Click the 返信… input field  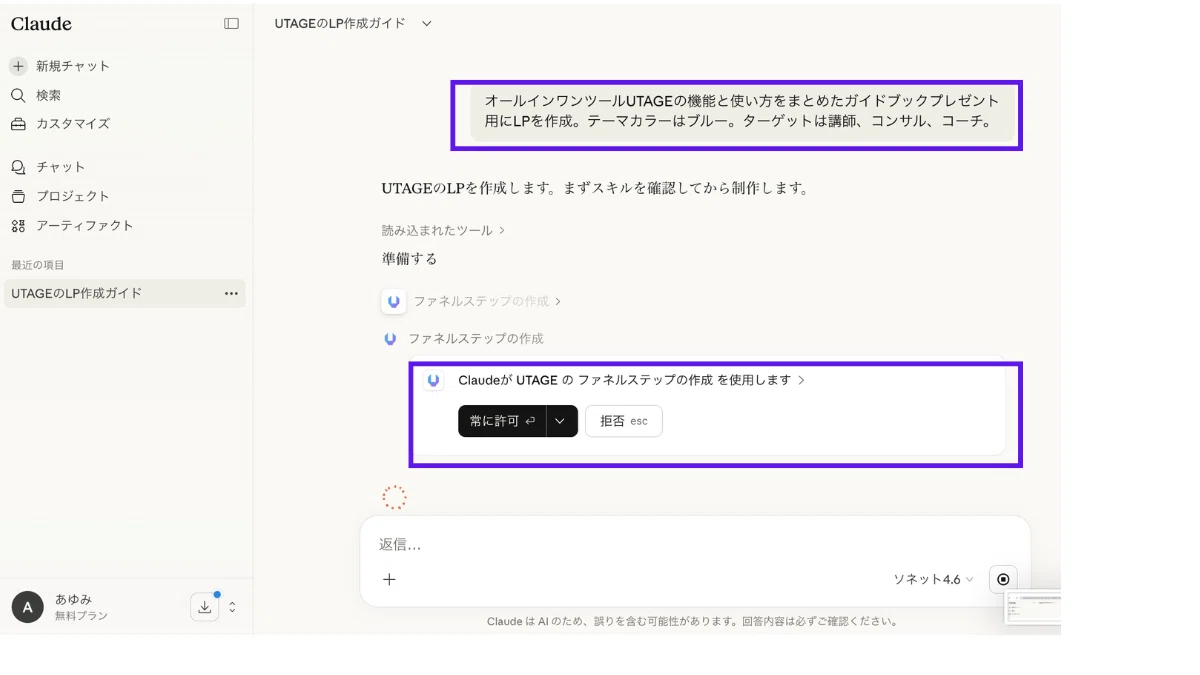(x=695, y=545)
